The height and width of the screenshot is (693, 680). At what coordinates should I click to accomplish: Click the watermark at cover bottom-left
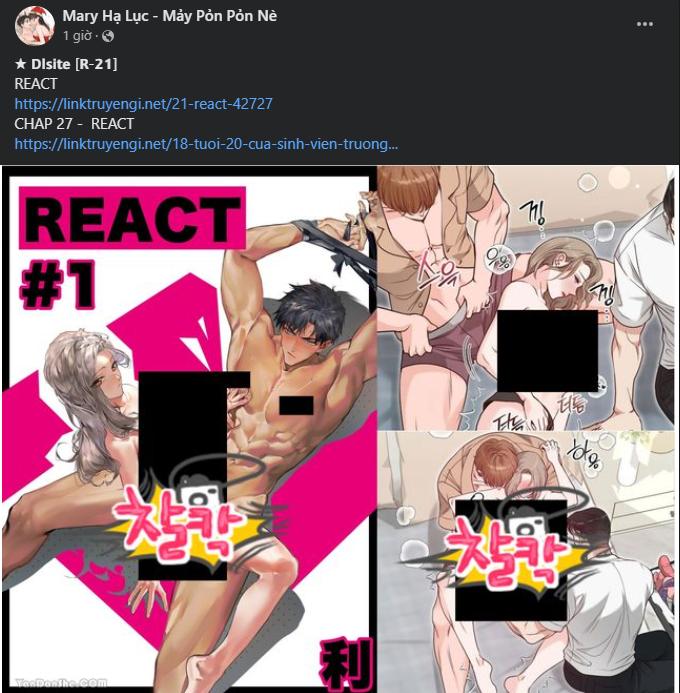pos(61,683)
